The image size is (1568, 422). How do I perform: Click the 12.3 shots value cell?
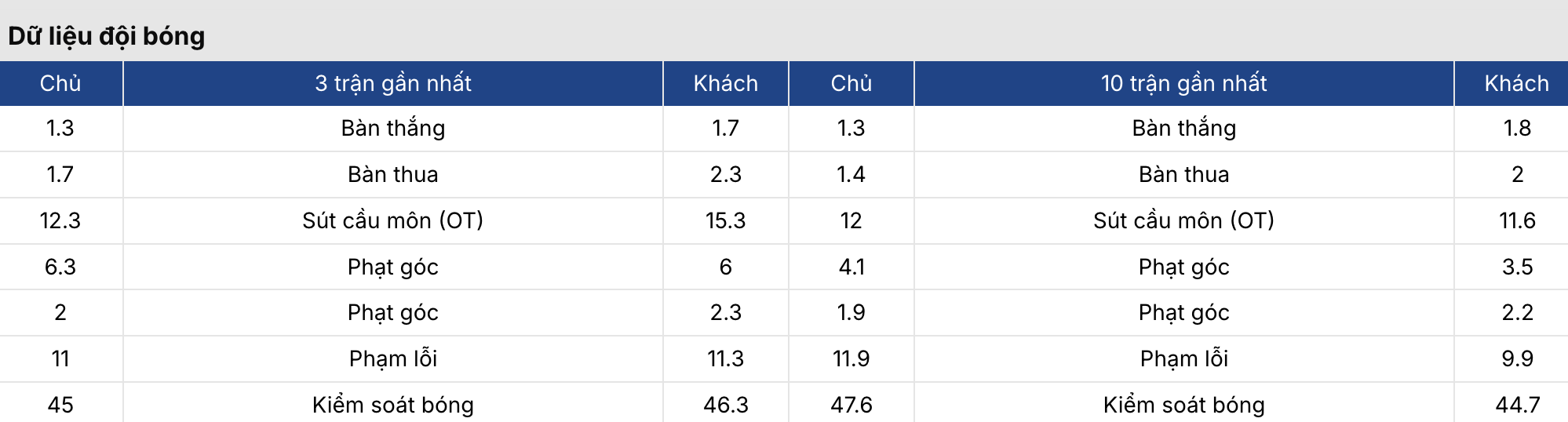click(60, 220)
